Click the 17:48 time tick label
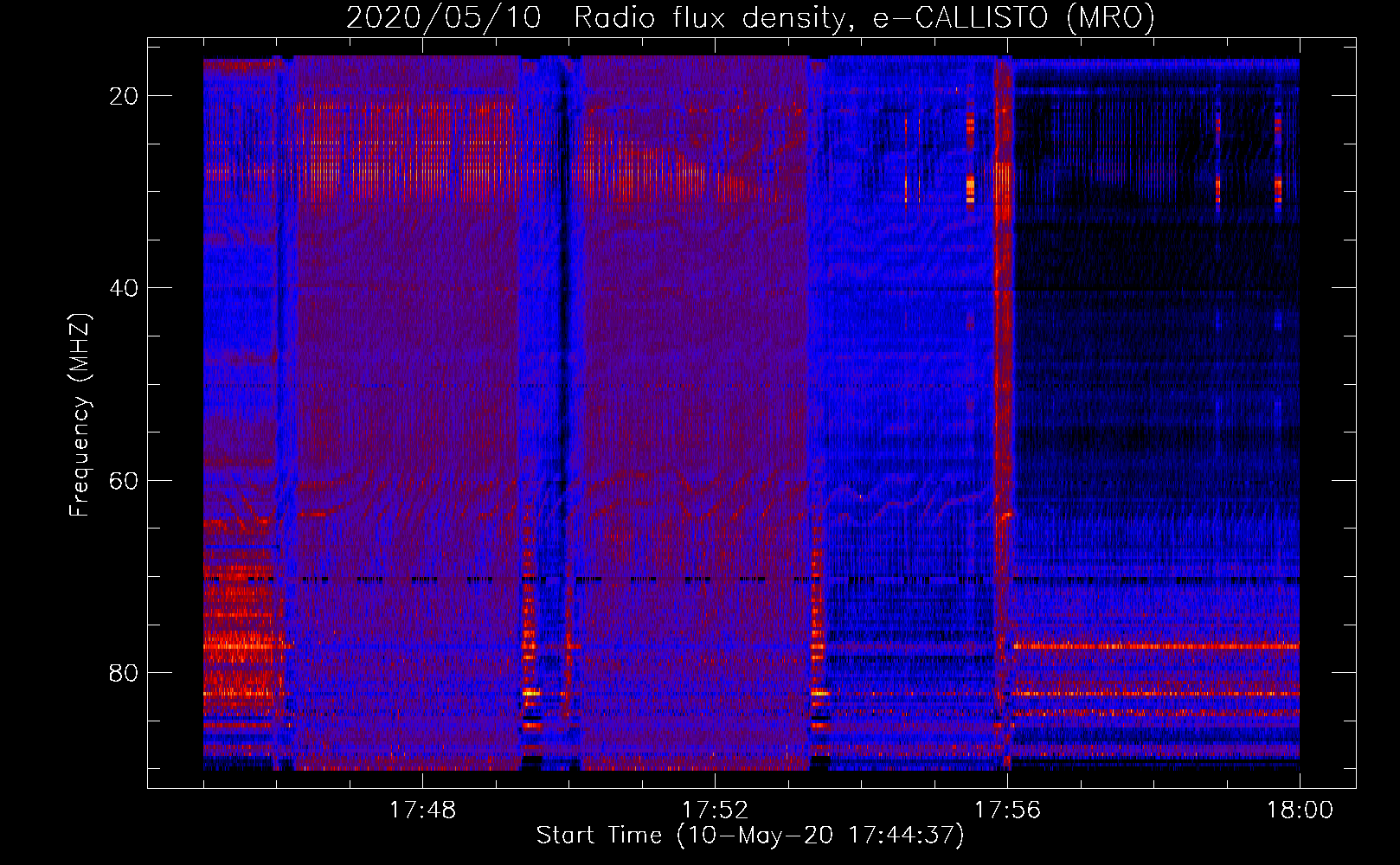Image resolution: width=1400 pixels, height=865 pixels. 422,811
